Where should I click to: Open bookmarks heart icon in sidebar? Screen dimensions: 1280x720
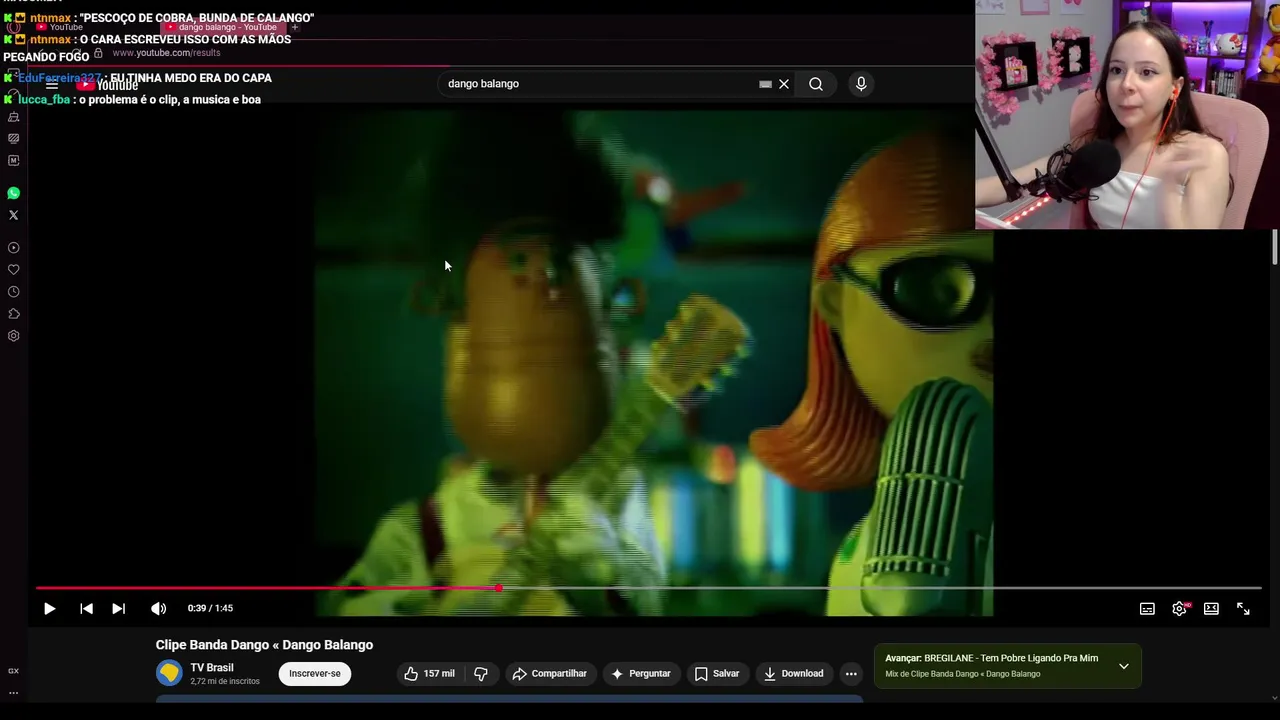13,270
